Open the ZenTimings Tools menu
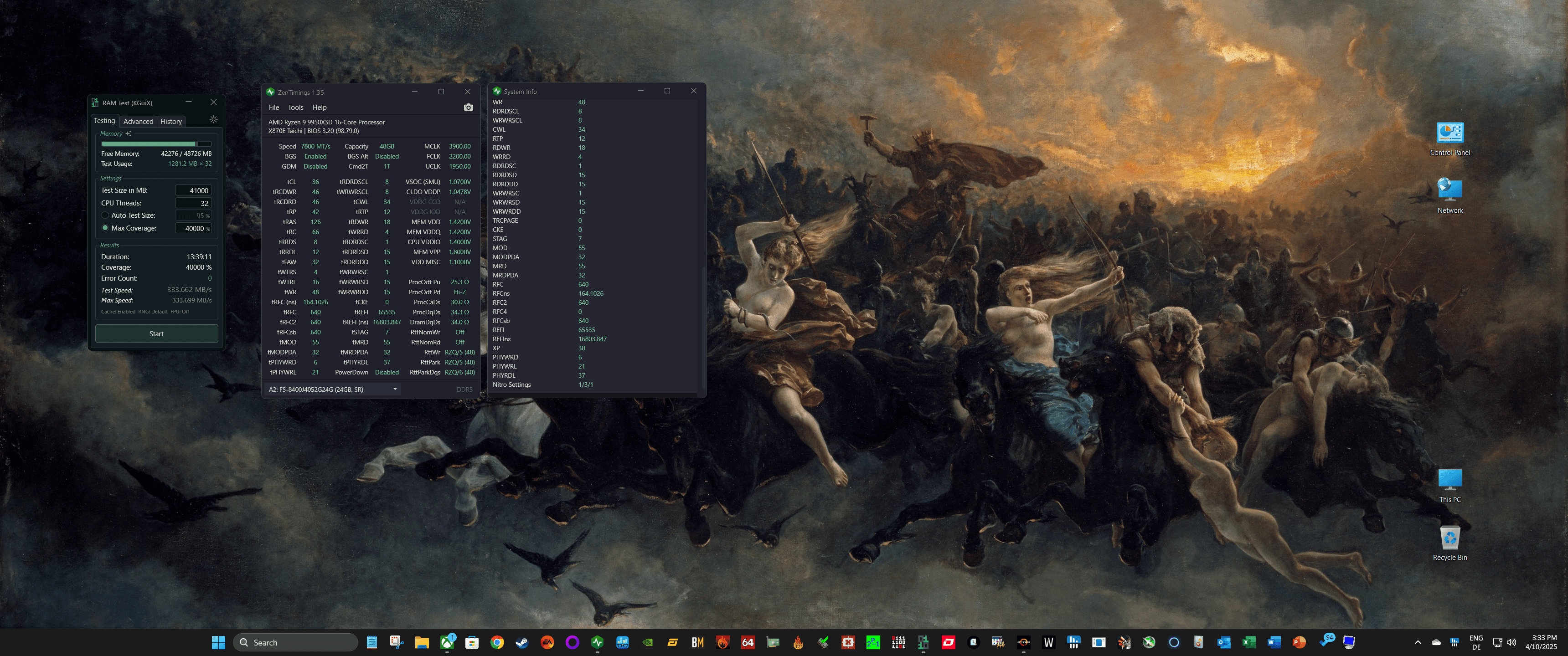 tap(295, 108)
